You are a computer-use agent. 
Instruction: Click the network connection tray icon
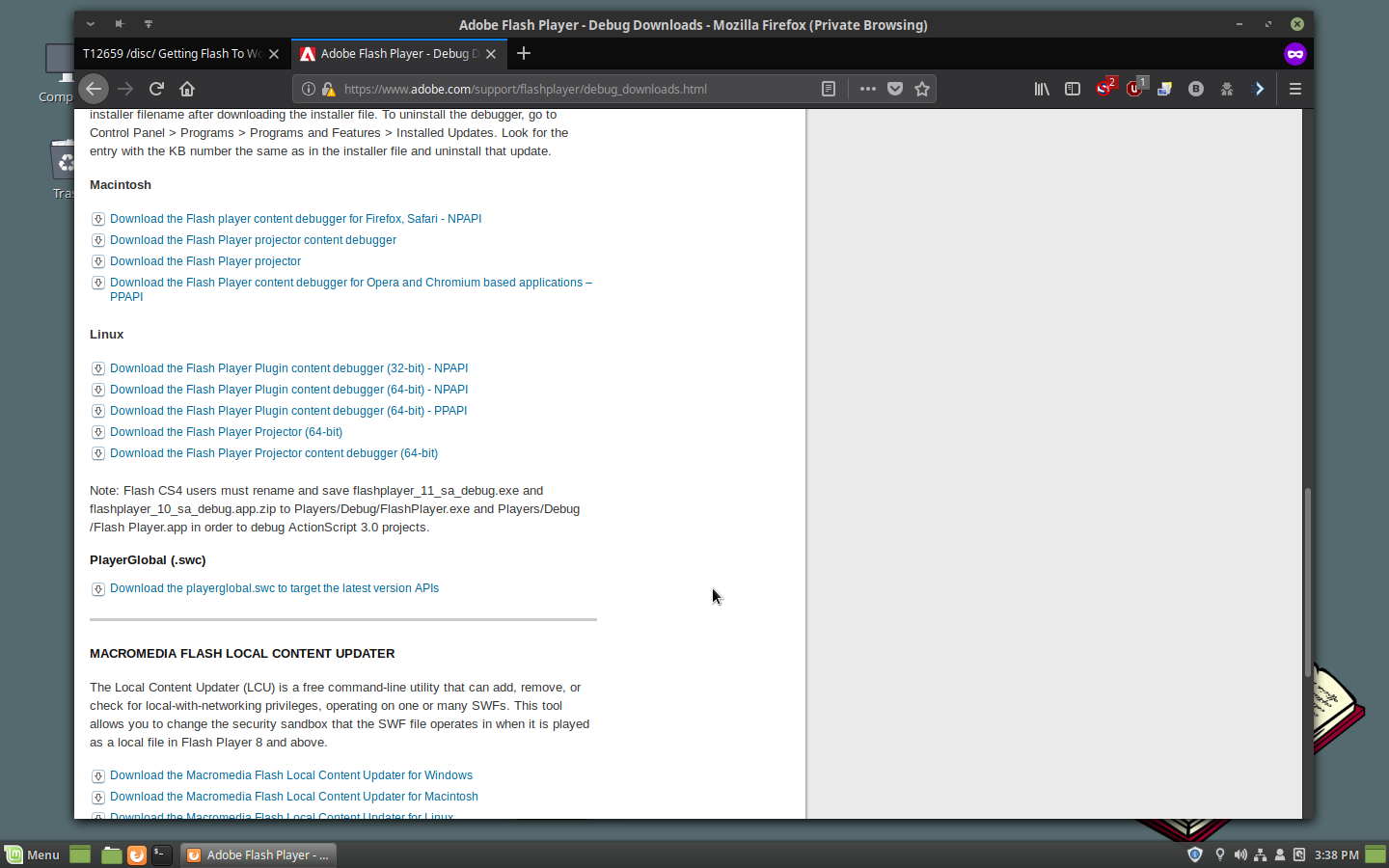(1260, 854)
